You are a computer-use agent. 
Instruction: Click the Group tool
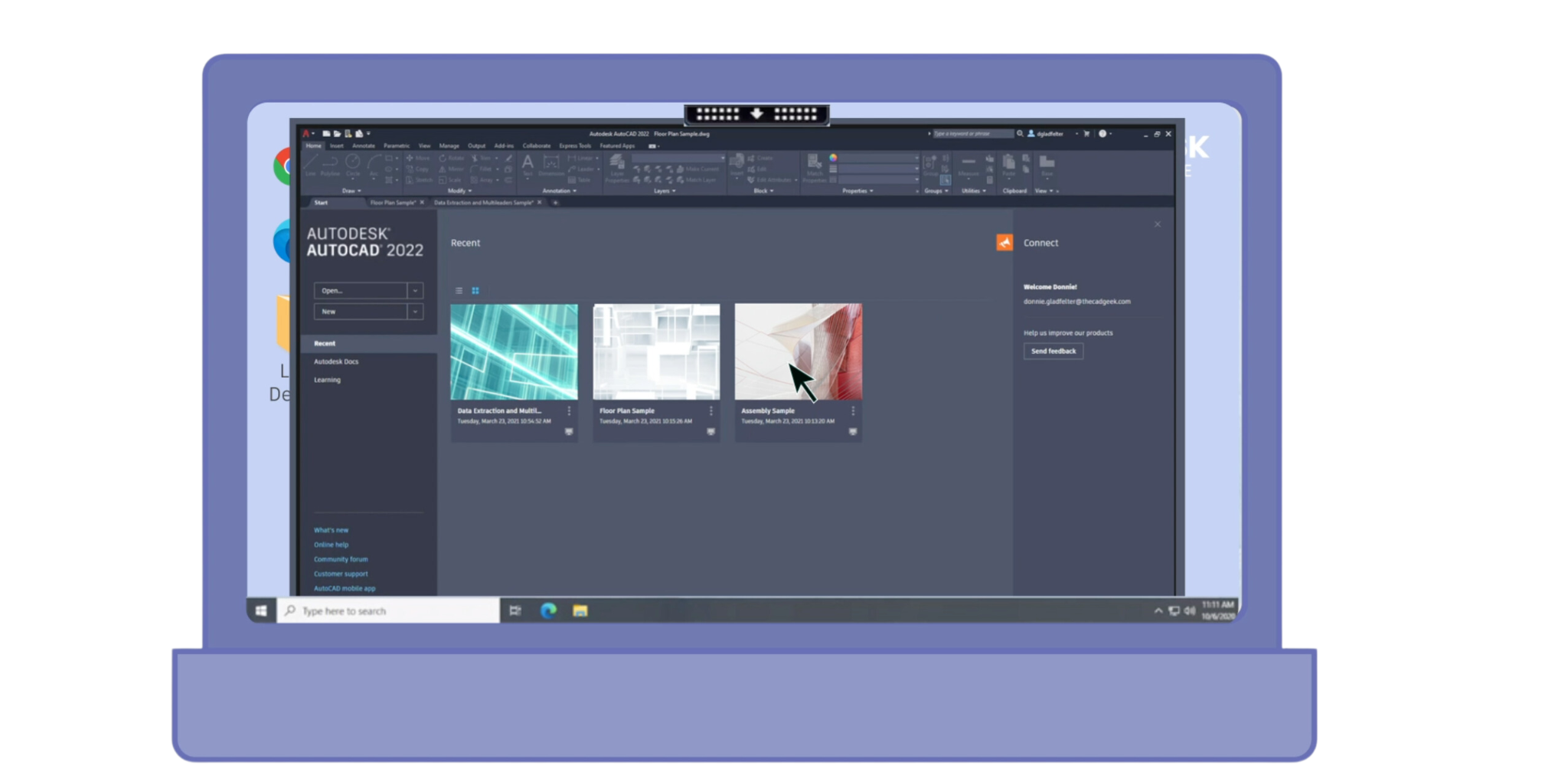point(930,165)
